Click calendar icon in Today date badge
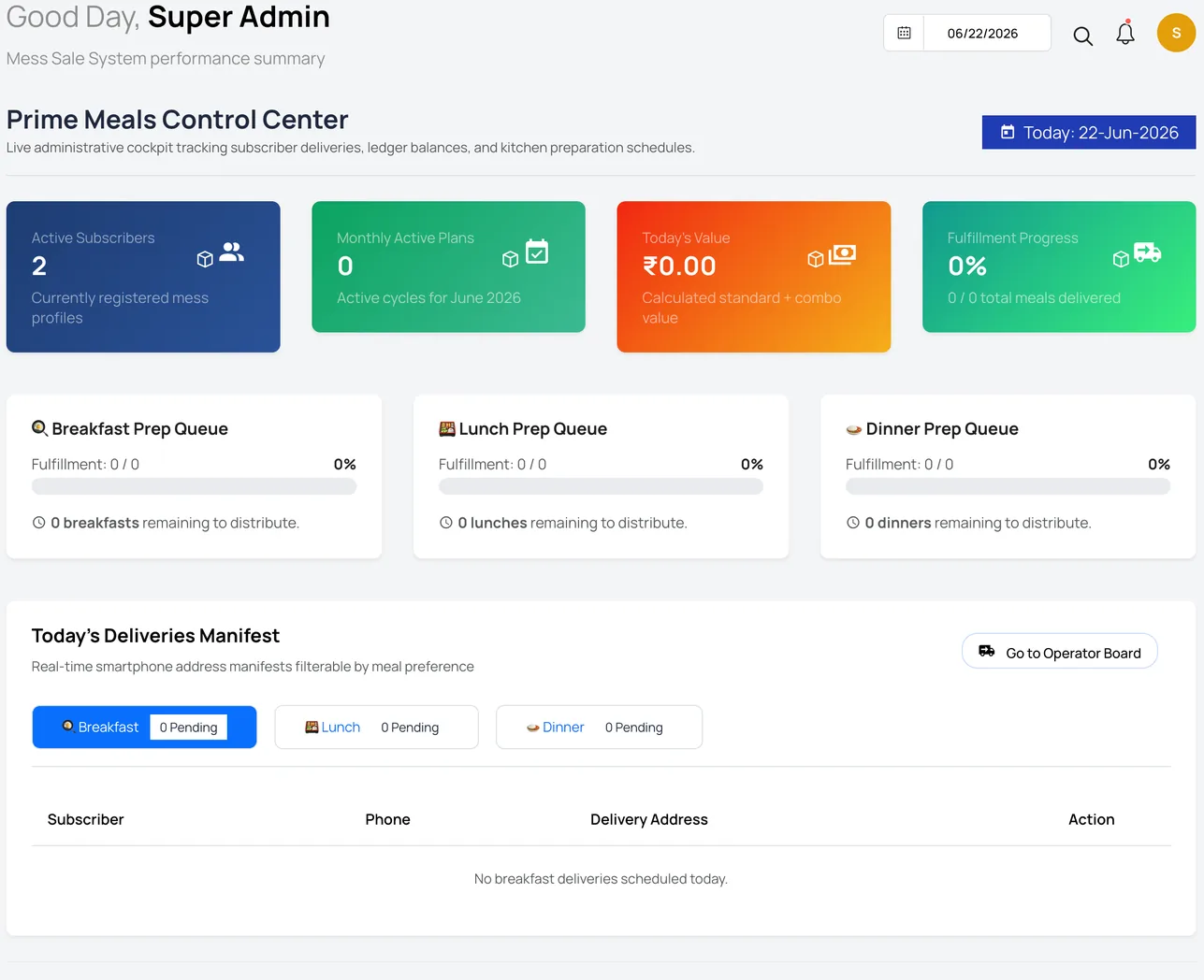Image resolution: width=1204 pixels, height=980 pixels. [x=1008, y=132]
